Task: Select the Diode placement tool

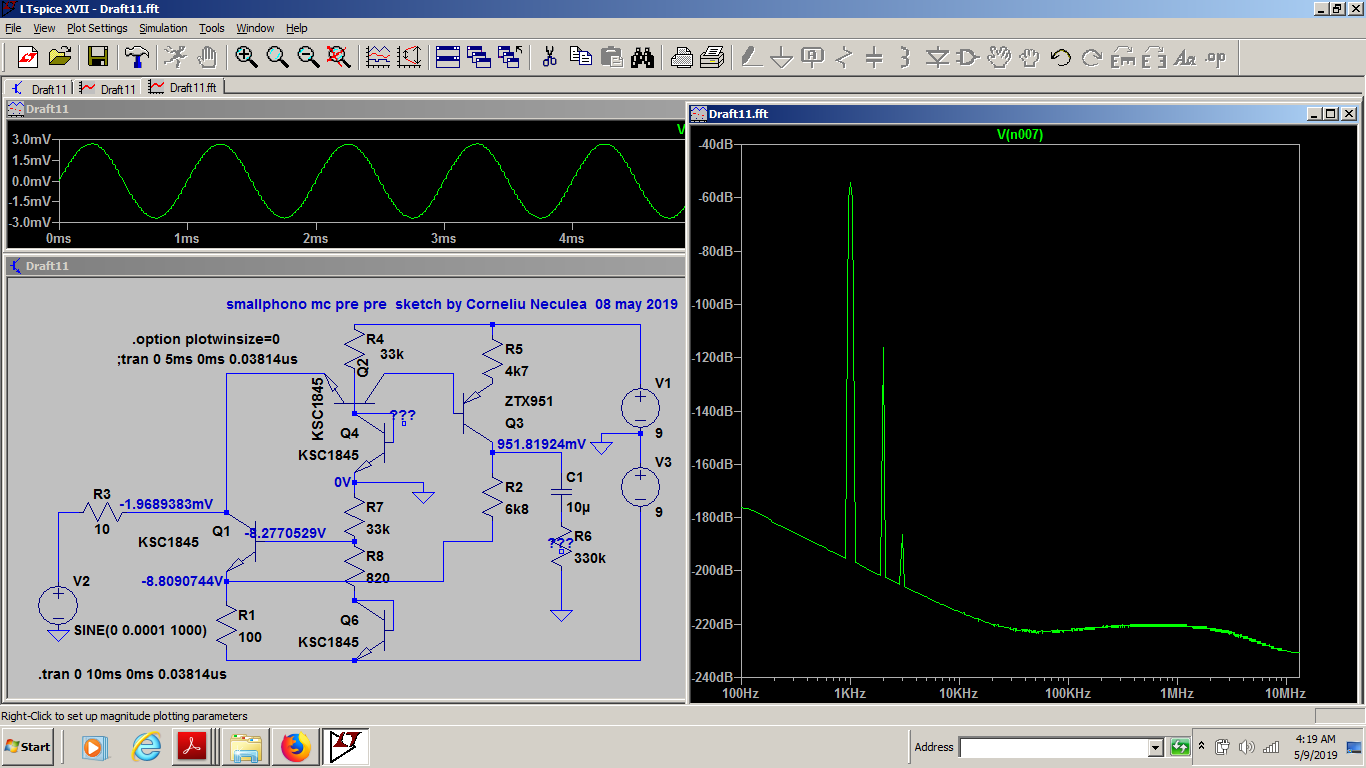Action: click(937, 57)
